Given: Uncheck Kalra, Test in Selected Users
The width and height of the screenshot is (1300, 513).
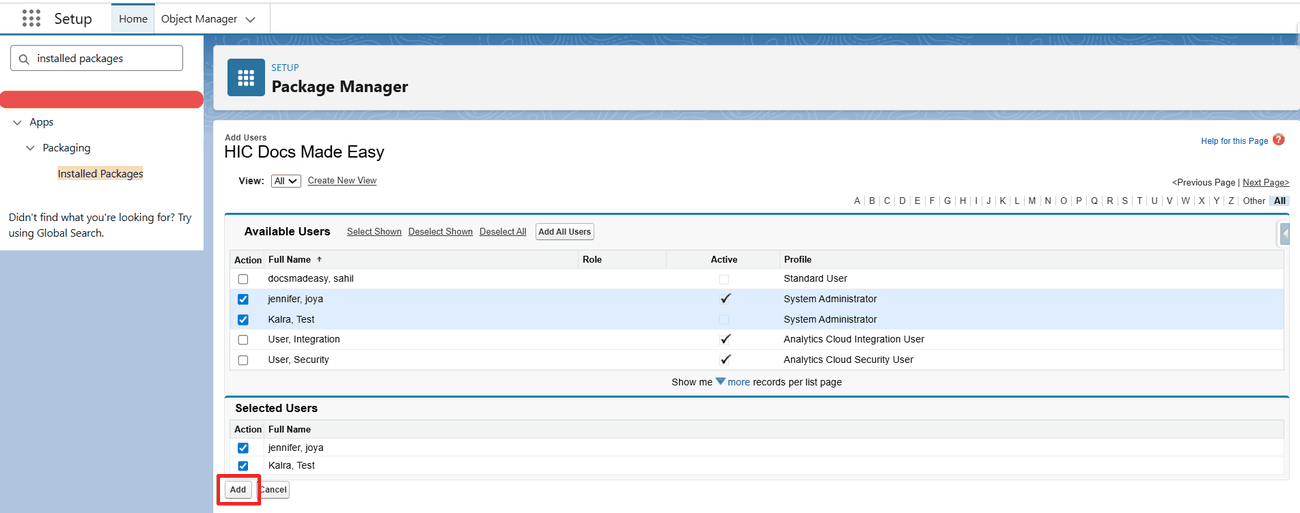Looking at the screenshot, I should point(243,466).
